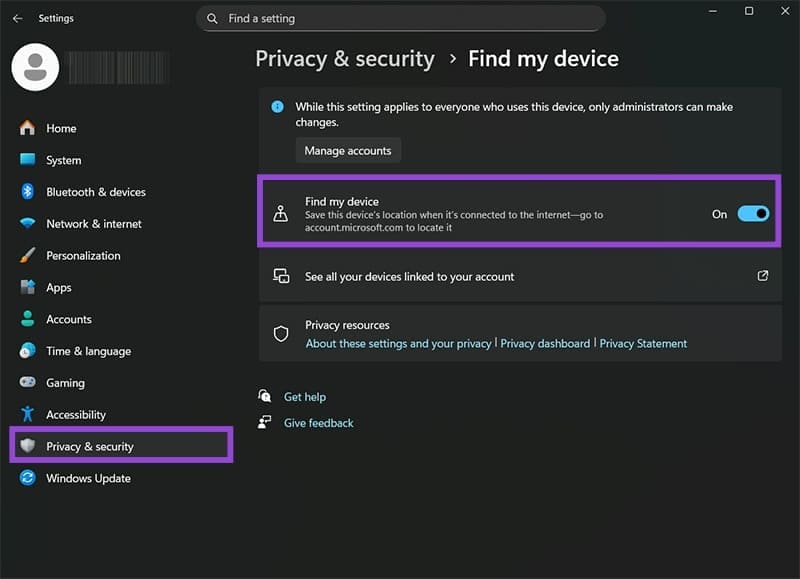Disable the Find my device toggle
800x579 pixels.
tap(752, 213)
